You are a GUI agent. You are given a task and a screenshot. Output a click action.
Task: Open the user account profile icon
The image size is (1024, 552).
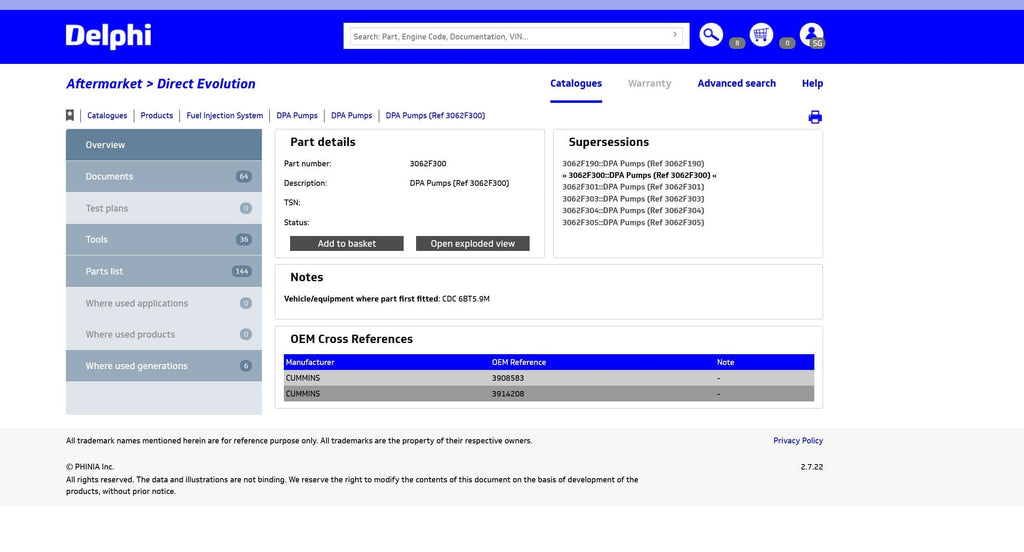point(811,35)
